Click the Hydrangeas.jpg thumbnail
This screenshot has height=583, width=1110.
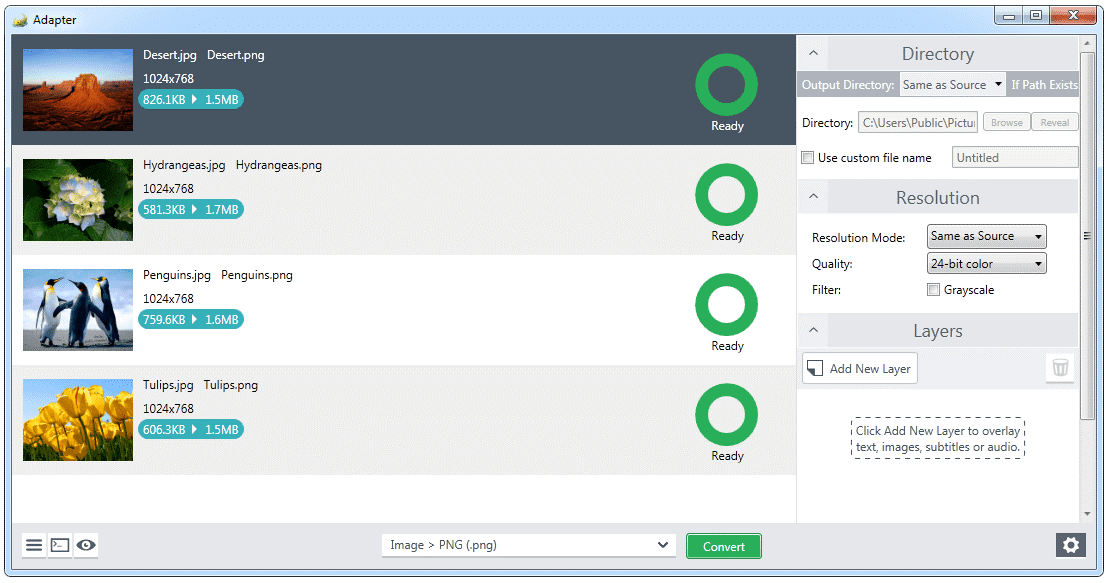77,200
